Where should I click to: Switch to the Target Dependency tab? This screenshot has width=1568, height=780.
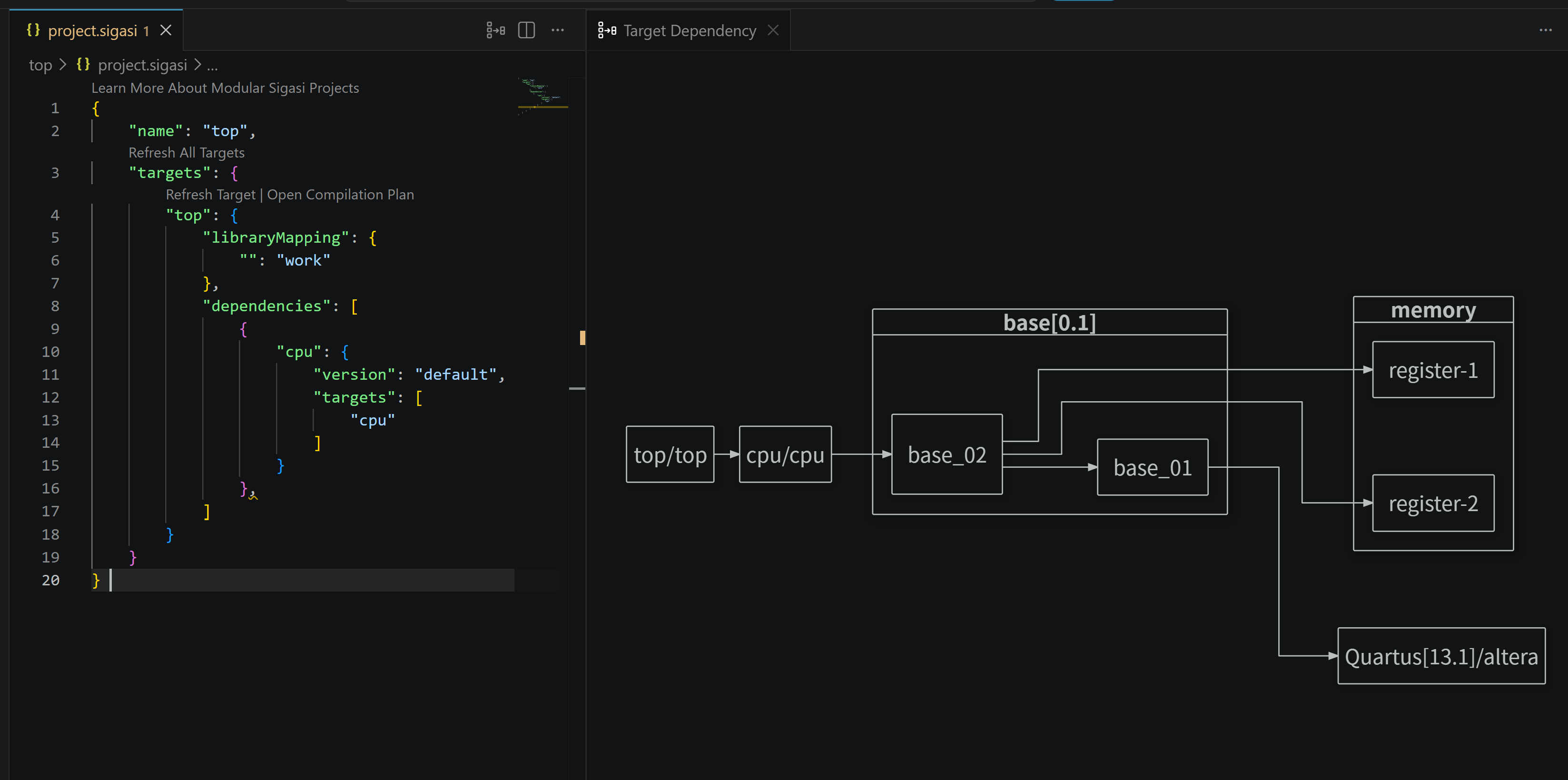click(690, 30)
